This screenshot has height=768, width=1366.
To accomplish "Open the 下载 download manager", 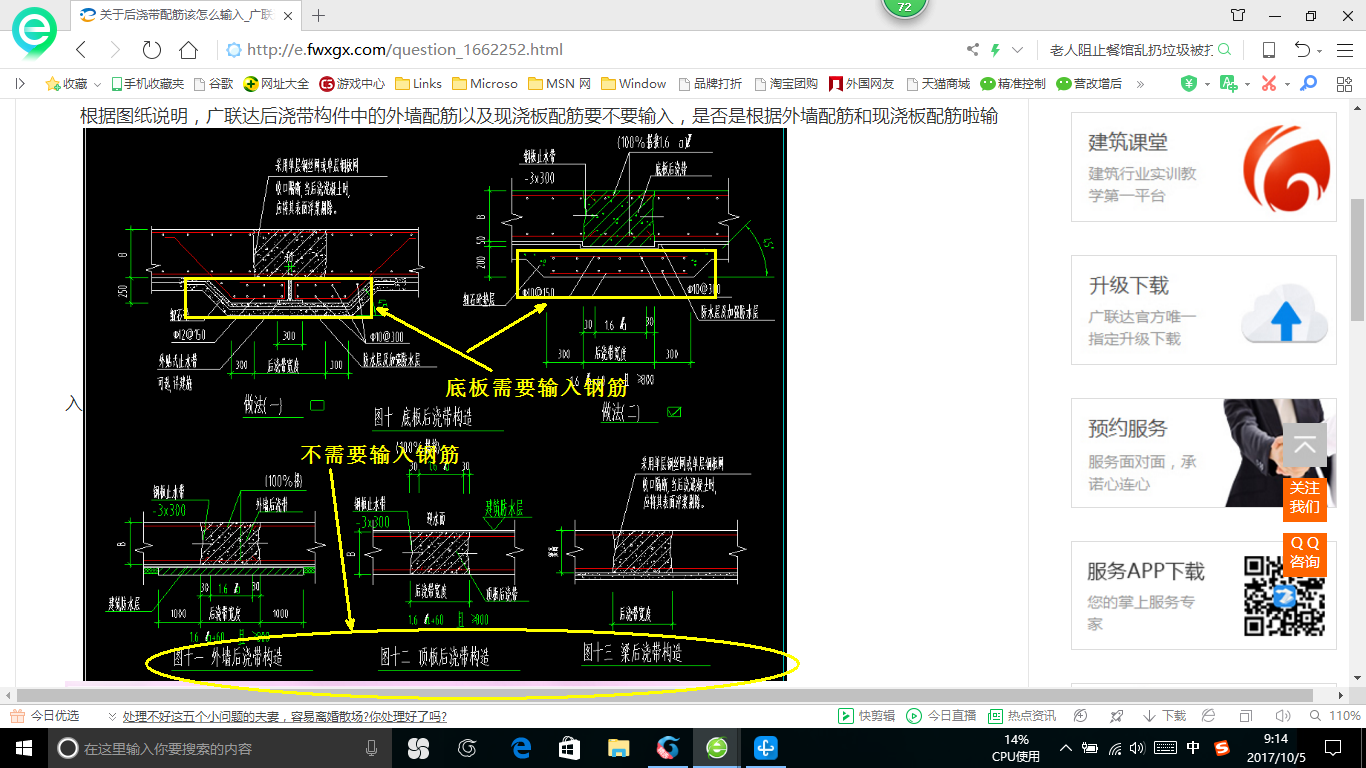I will tap(1164, 716).
